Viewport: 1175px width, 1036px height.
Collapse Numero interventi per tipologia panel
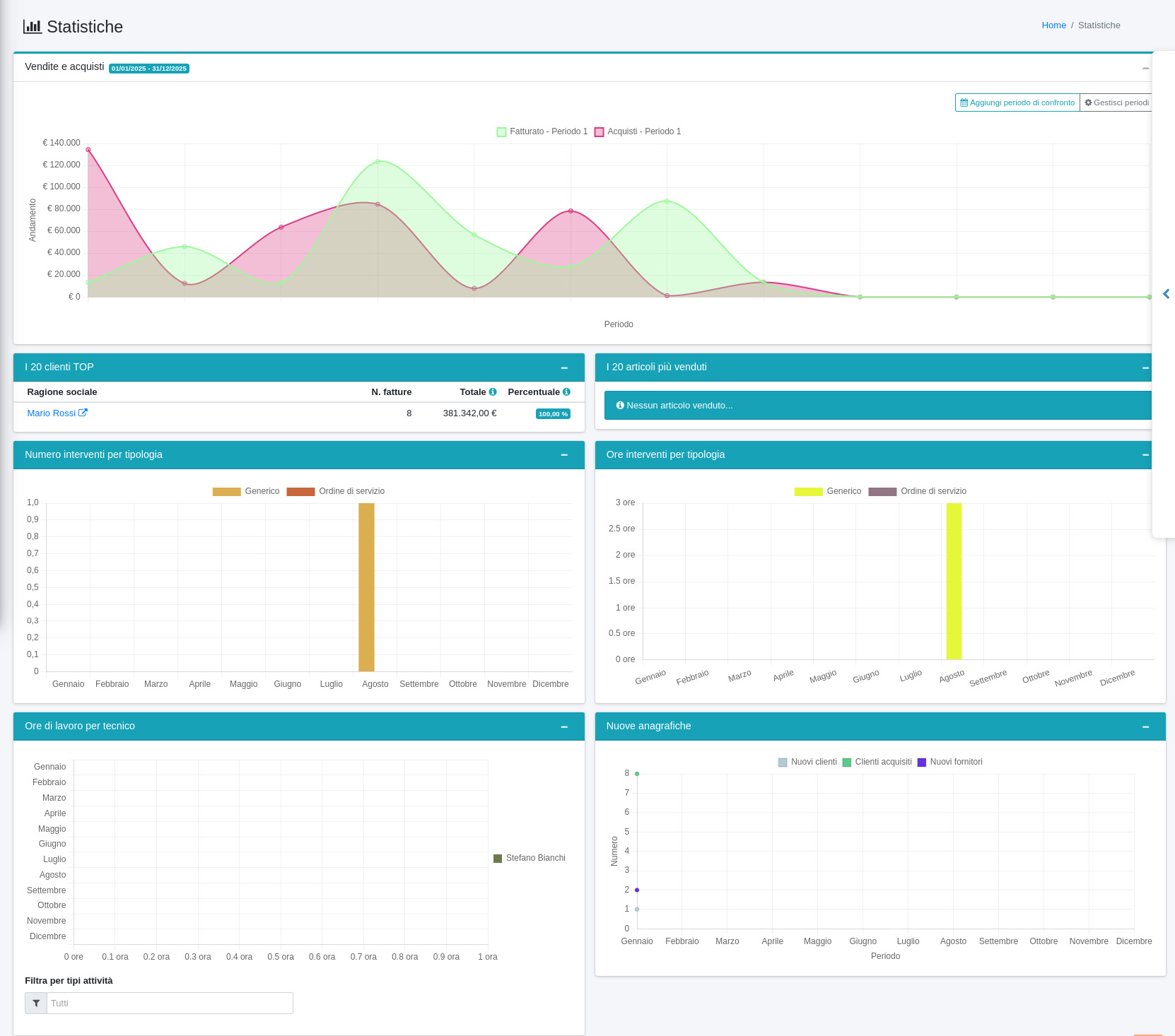tap(564, 455)
